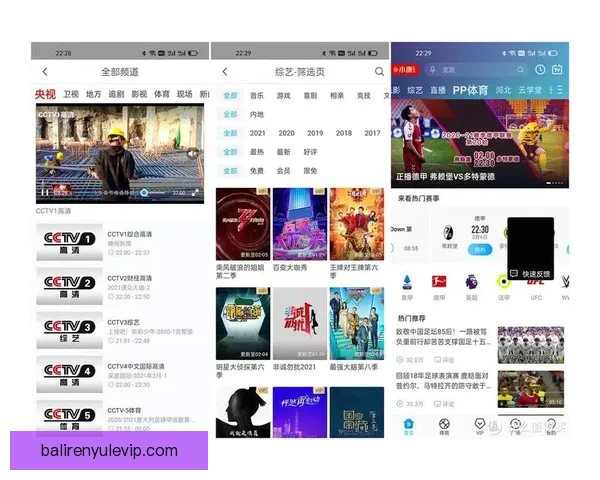Select the 2017 year filter
This screenshot has width=600, height=480.
[x=373, y=133]
